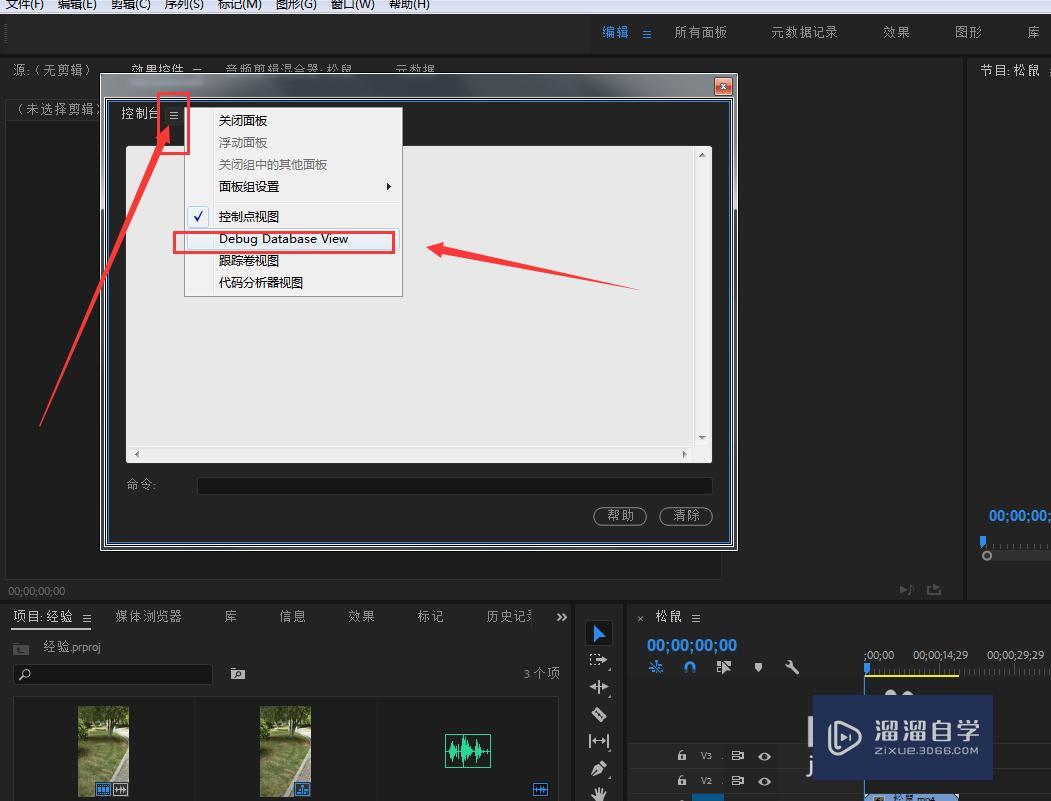
Task: Hide V2 track output eye
Action: 764,781
